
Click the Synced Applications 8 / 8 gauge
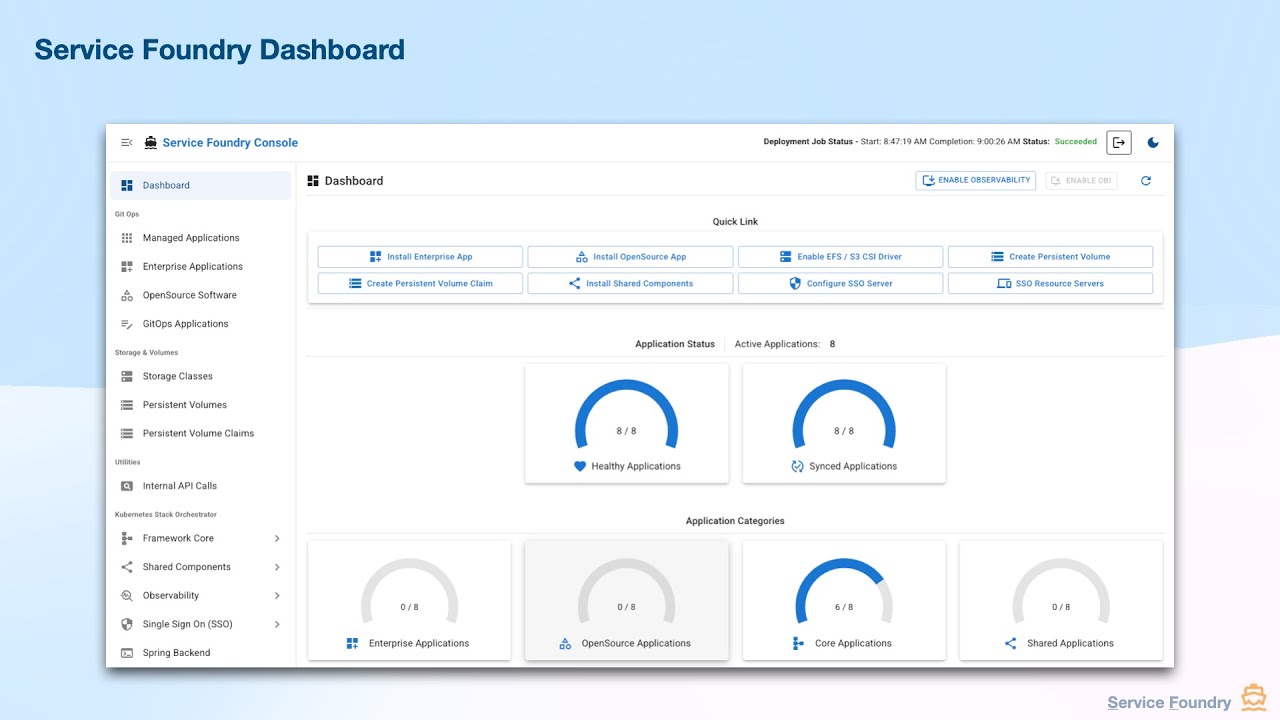tap(844, 415)
